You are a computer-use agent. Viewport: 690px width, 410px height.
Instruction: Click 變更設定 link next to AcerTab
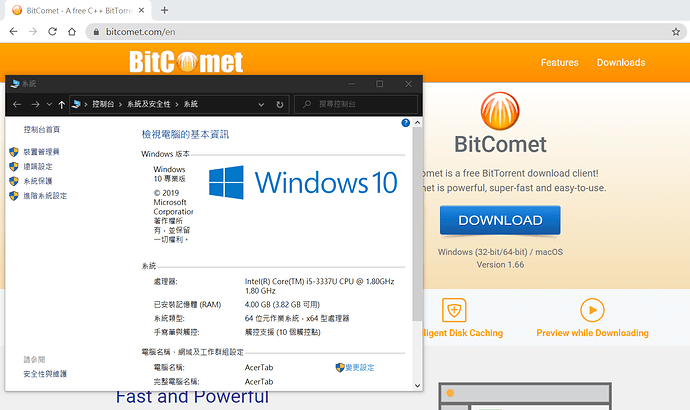[360, 367]
